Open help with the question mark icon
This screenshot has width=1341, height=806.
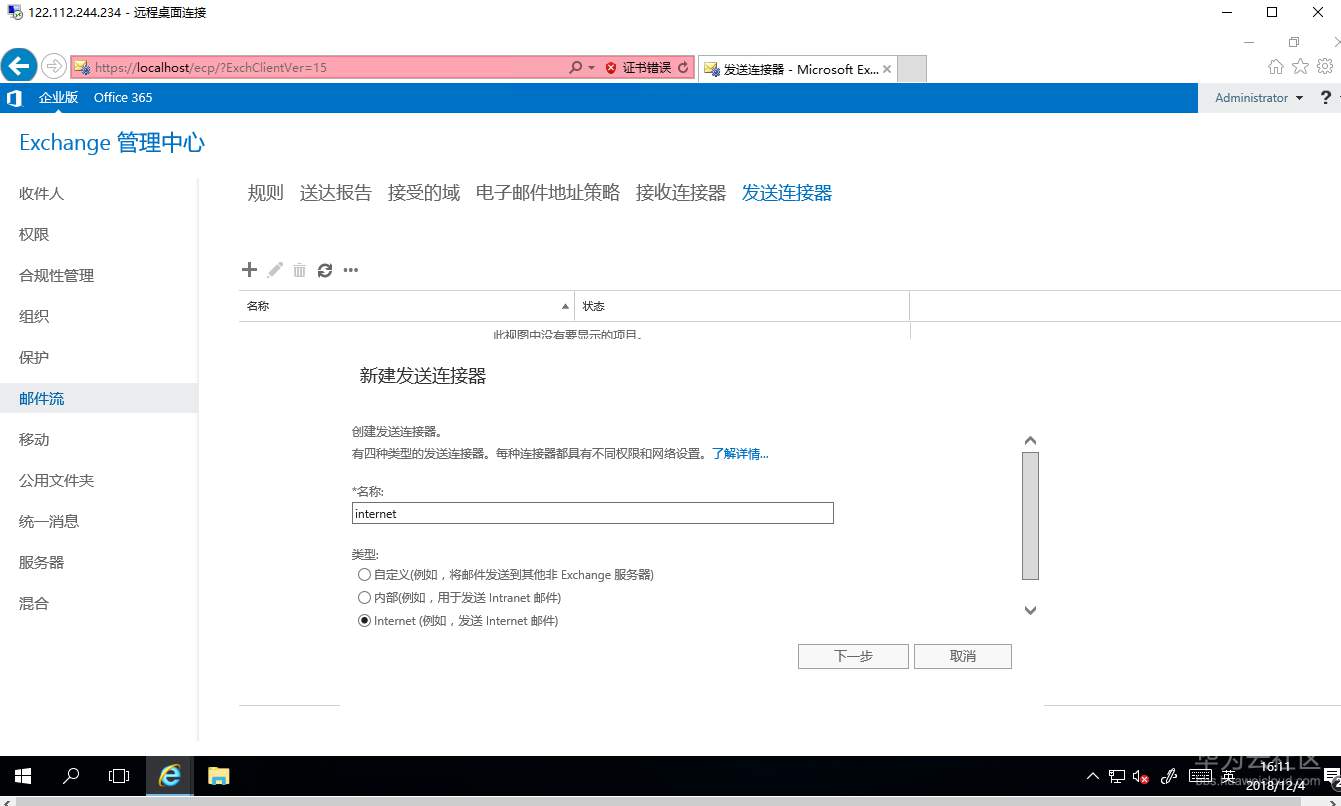click(x=1325, y=97)
